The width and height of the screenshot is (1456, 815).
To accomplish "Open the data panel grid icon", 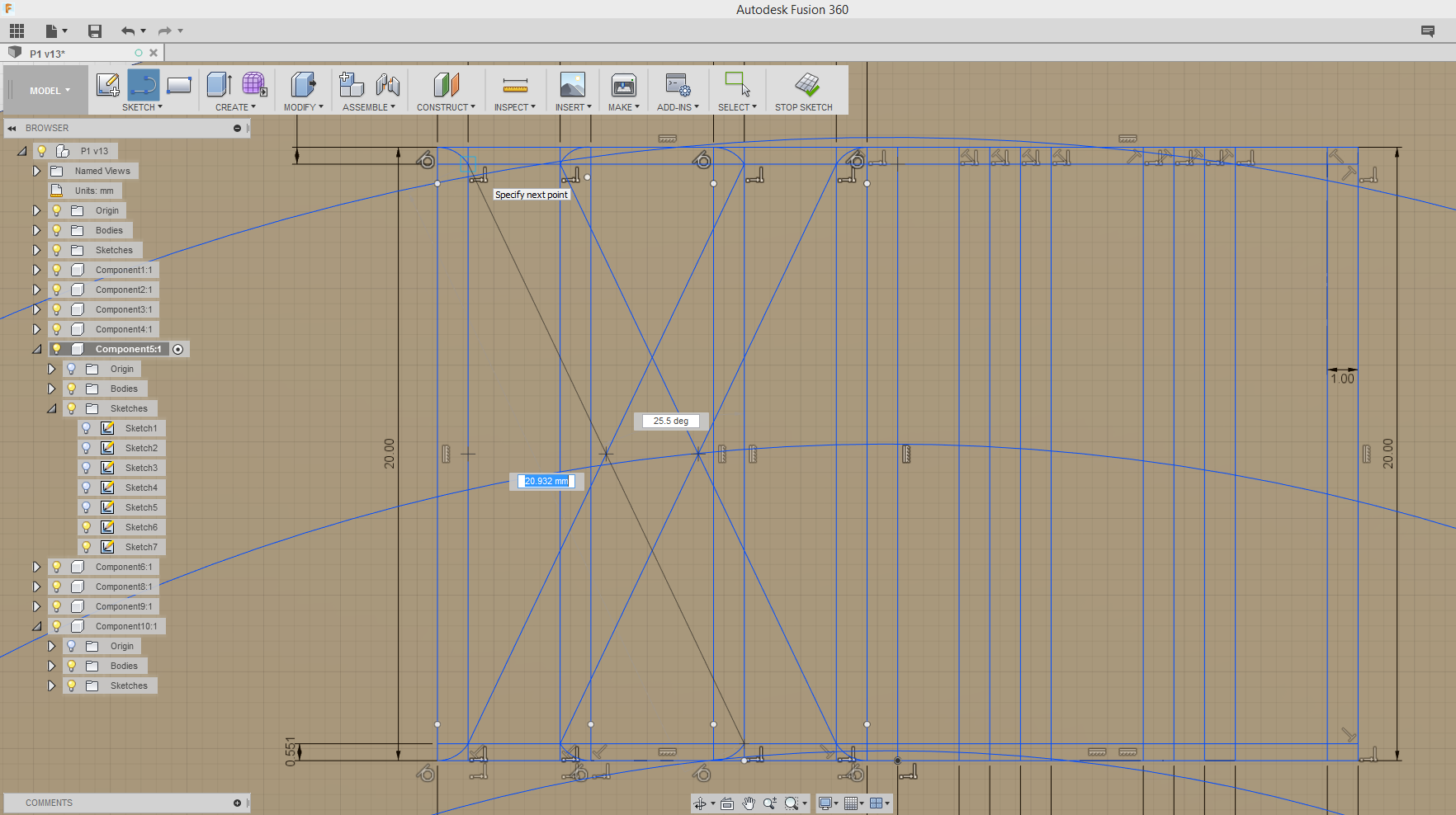I will (x=17, y=31).
